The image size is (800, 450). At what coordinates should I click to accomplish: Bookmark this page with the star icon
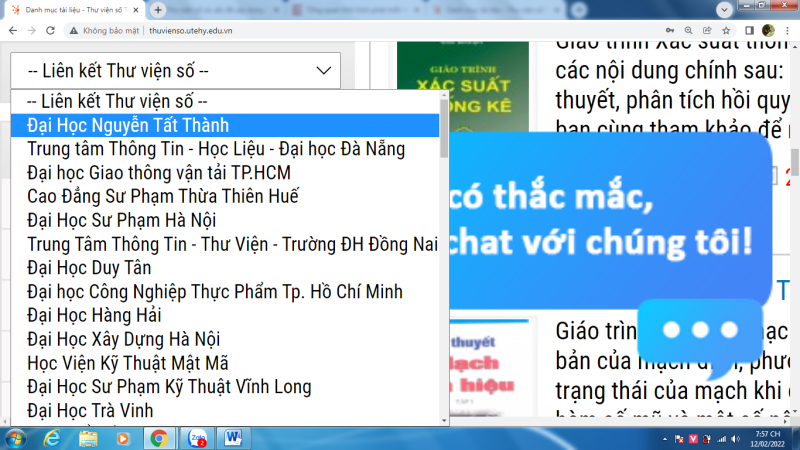(726, 31)
